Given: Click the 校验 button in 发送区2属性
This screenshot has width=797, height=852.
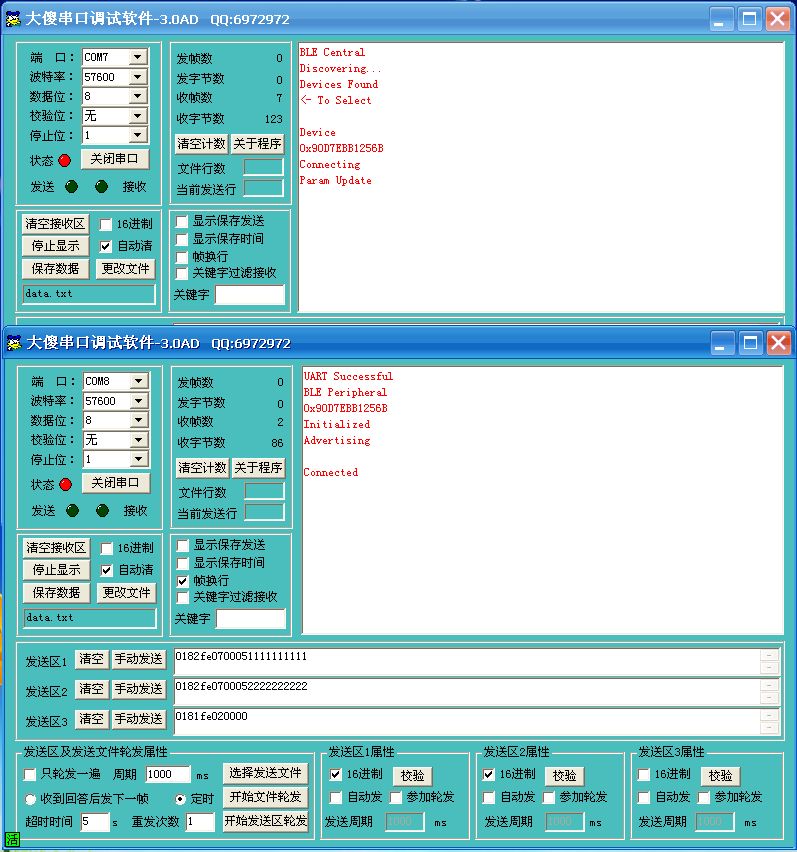Looking at the screenshot, I should [564, 775].
